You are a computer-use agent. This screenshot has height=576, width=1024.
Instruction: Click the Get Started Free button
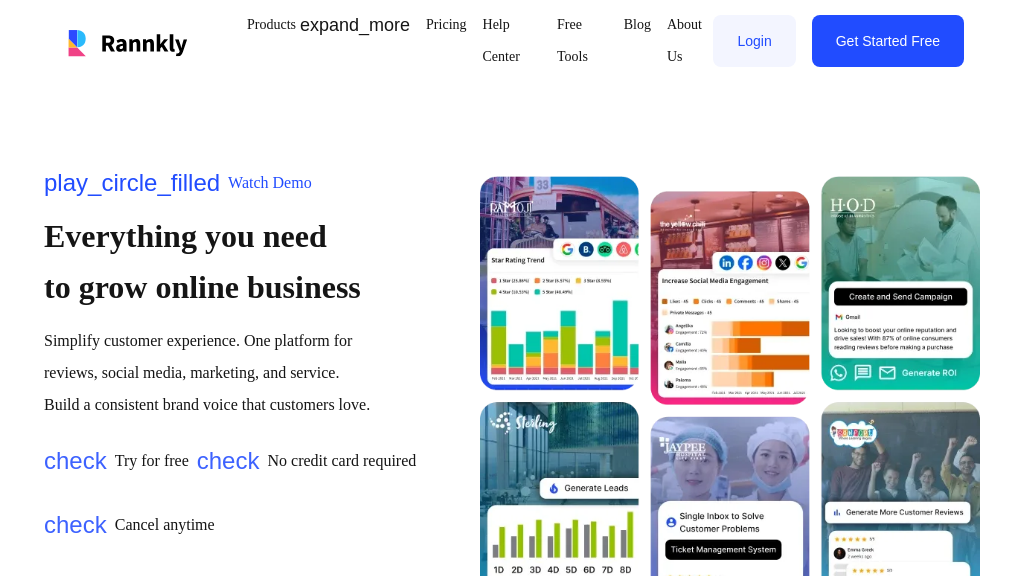coord(888,41)
